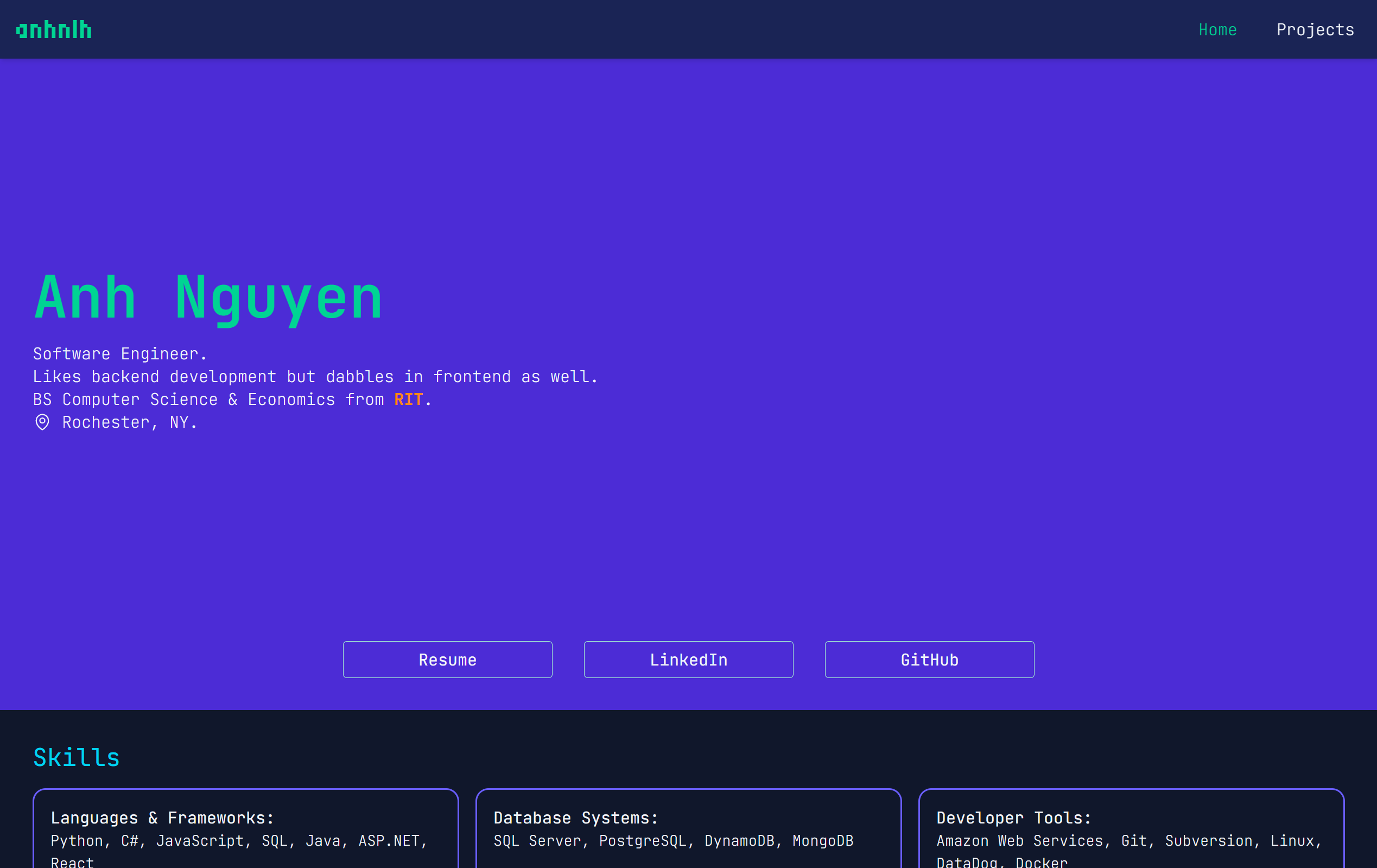1377x868 pixels.
Task: Click the location pin icon
Action: pyautogui.click(x=42, y=422)
